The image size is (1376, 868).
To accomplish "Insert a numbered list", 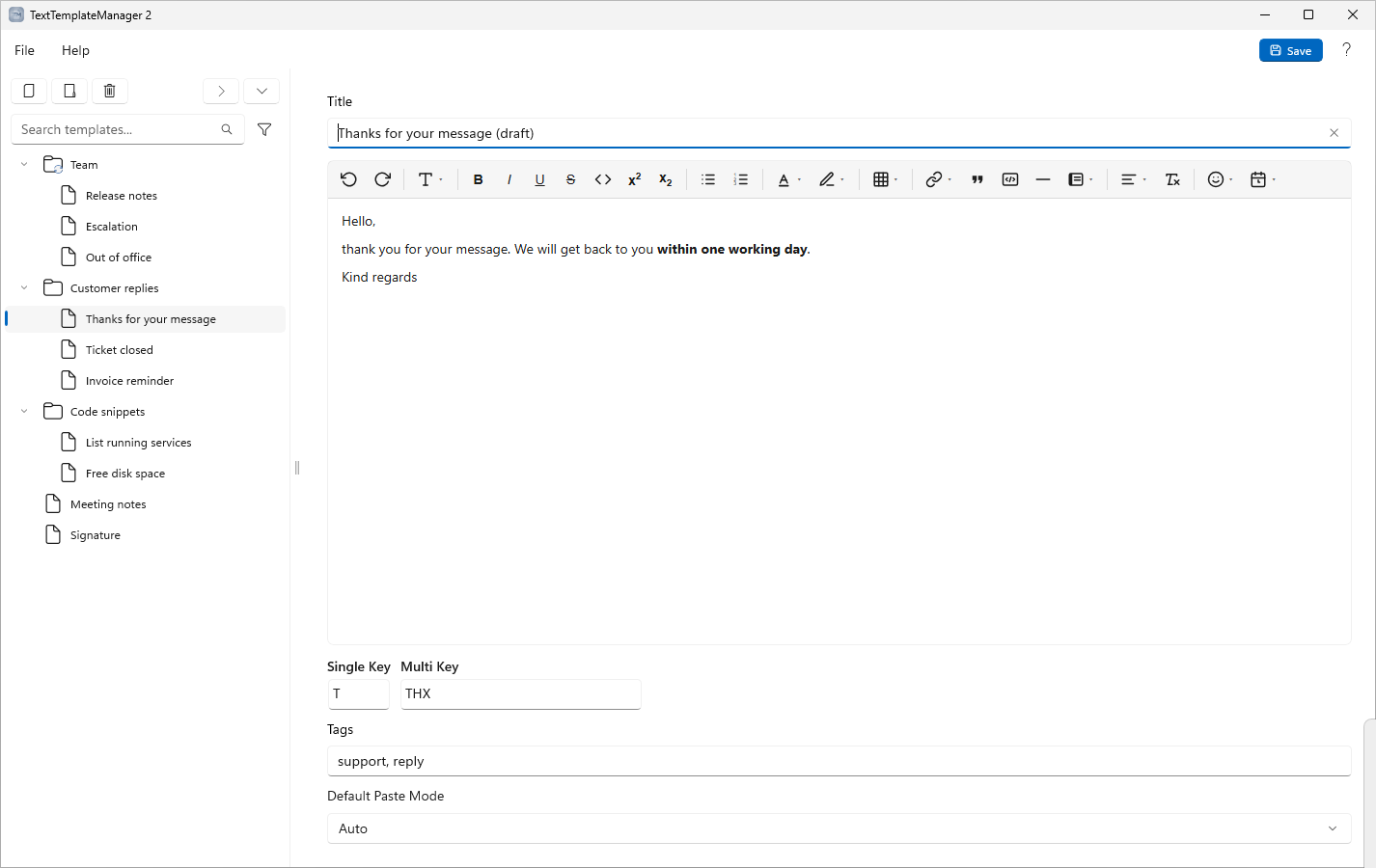I will point(741,179).
